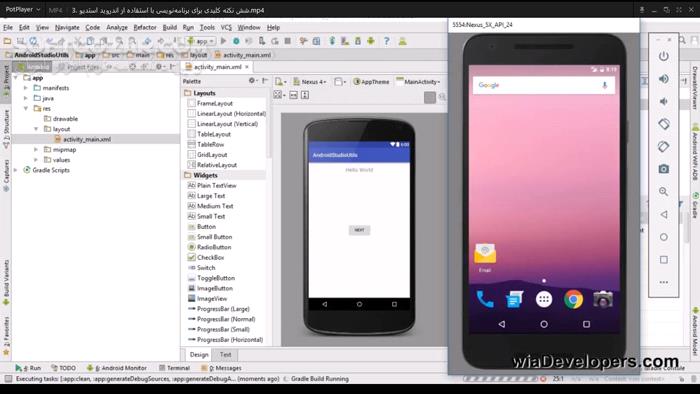
Task: Launch Chrome on the emulator home screen
Action: point(573,299)
